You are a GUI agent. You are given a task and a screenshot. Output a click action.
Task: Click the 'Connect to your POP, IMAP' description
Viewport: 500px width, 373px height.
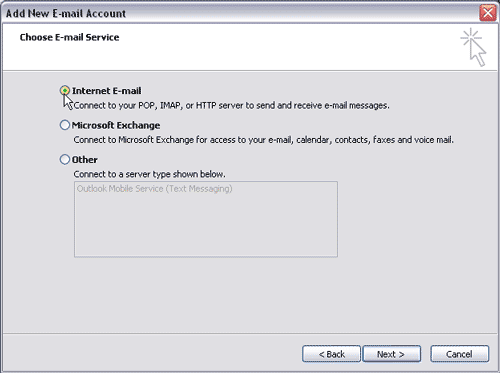click(231, 106)
